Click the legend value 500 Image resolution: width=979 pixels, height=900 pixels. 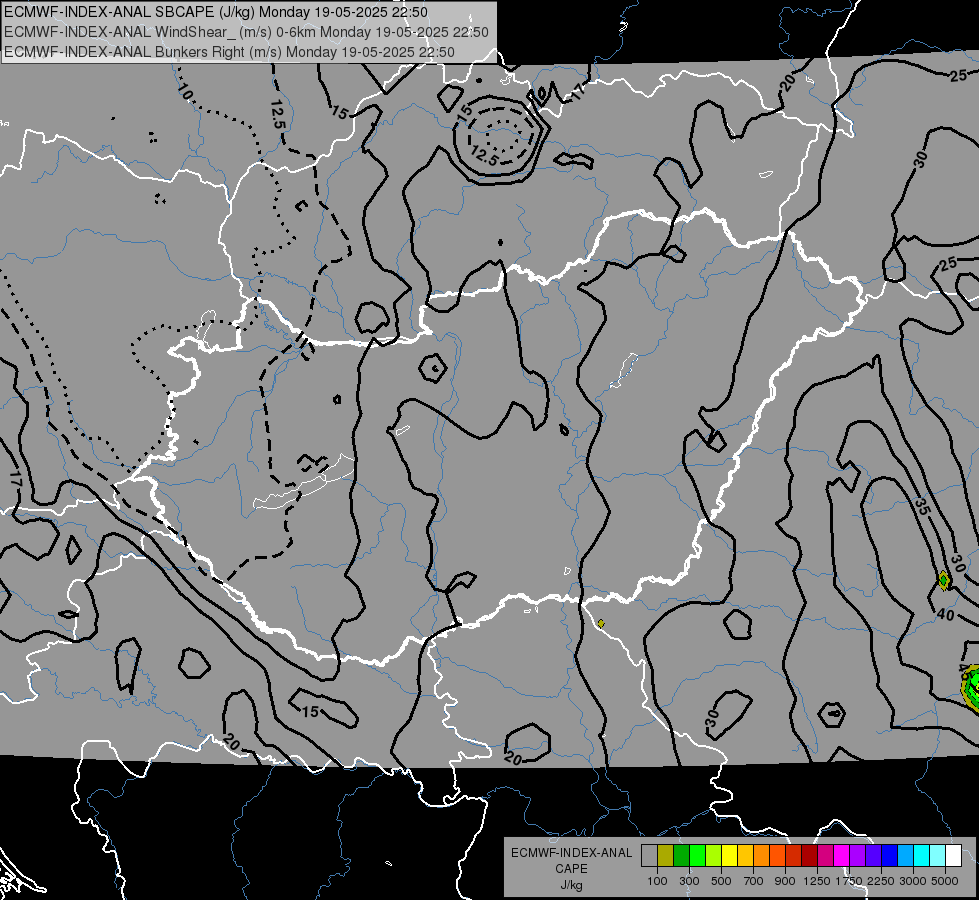click(721, 881)
